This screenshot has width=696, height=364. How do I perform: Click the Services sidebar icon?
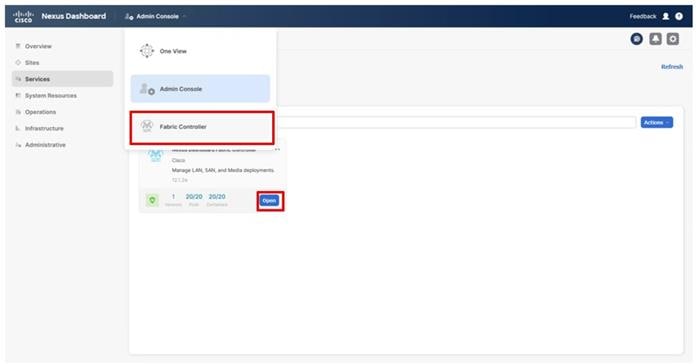(18, 79)
